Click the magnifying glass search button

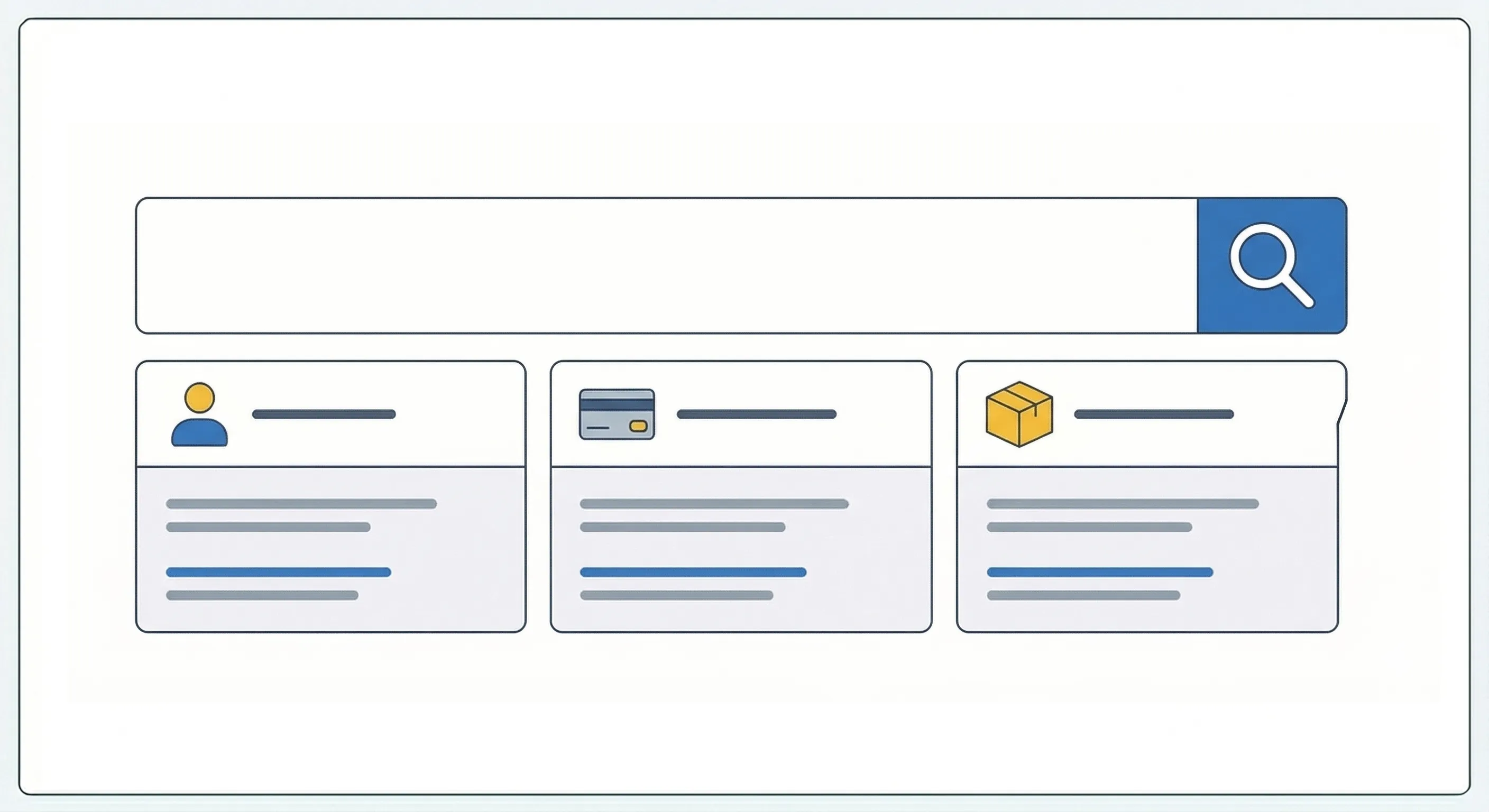(x=1272, y=265)
